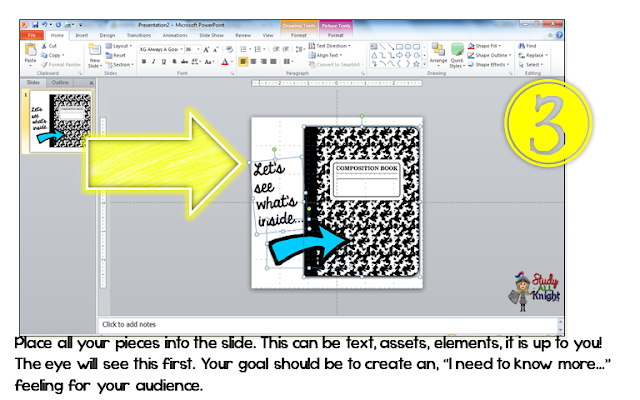
Task: Click the Save icon in quick access toolbar
Action: (35, 25)
